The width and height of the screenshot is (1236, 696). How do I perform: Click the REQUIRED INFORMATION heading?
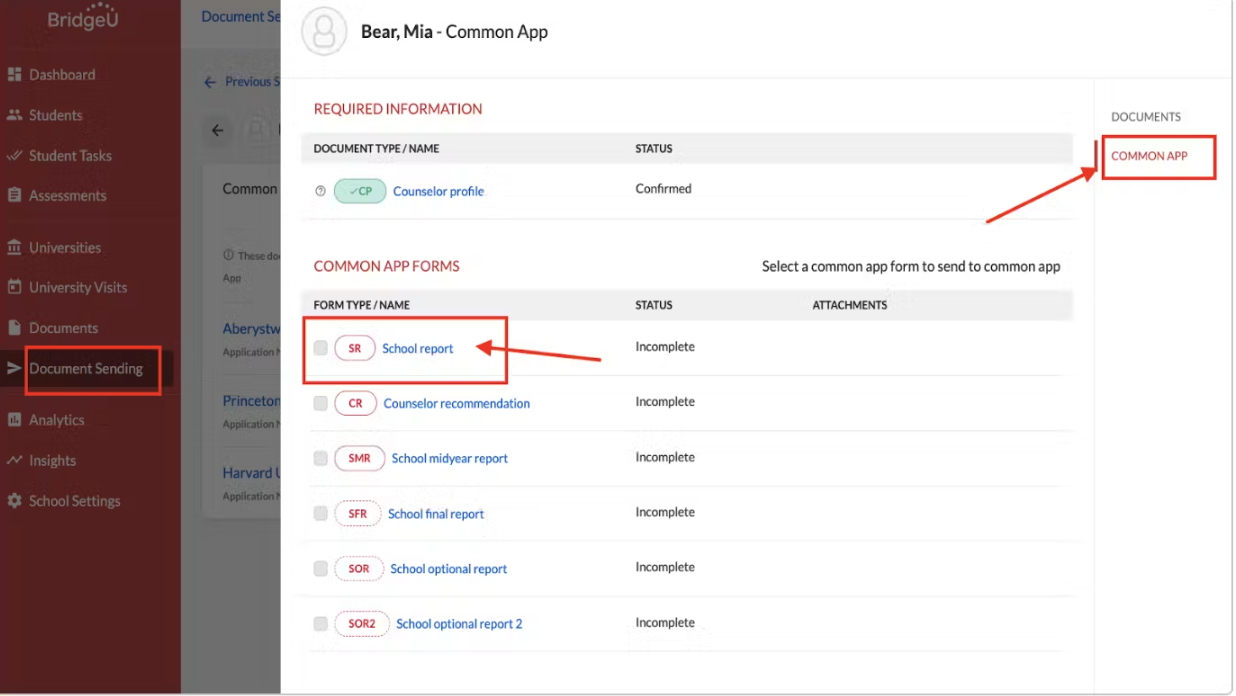(398, 109)
